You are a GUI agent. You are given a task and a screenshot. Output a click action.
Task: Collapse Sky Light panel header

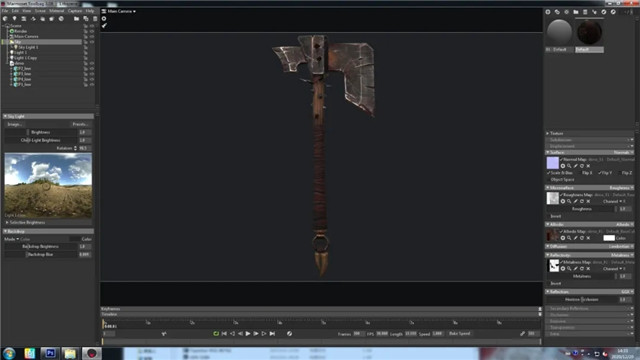(x=48, y=116)
